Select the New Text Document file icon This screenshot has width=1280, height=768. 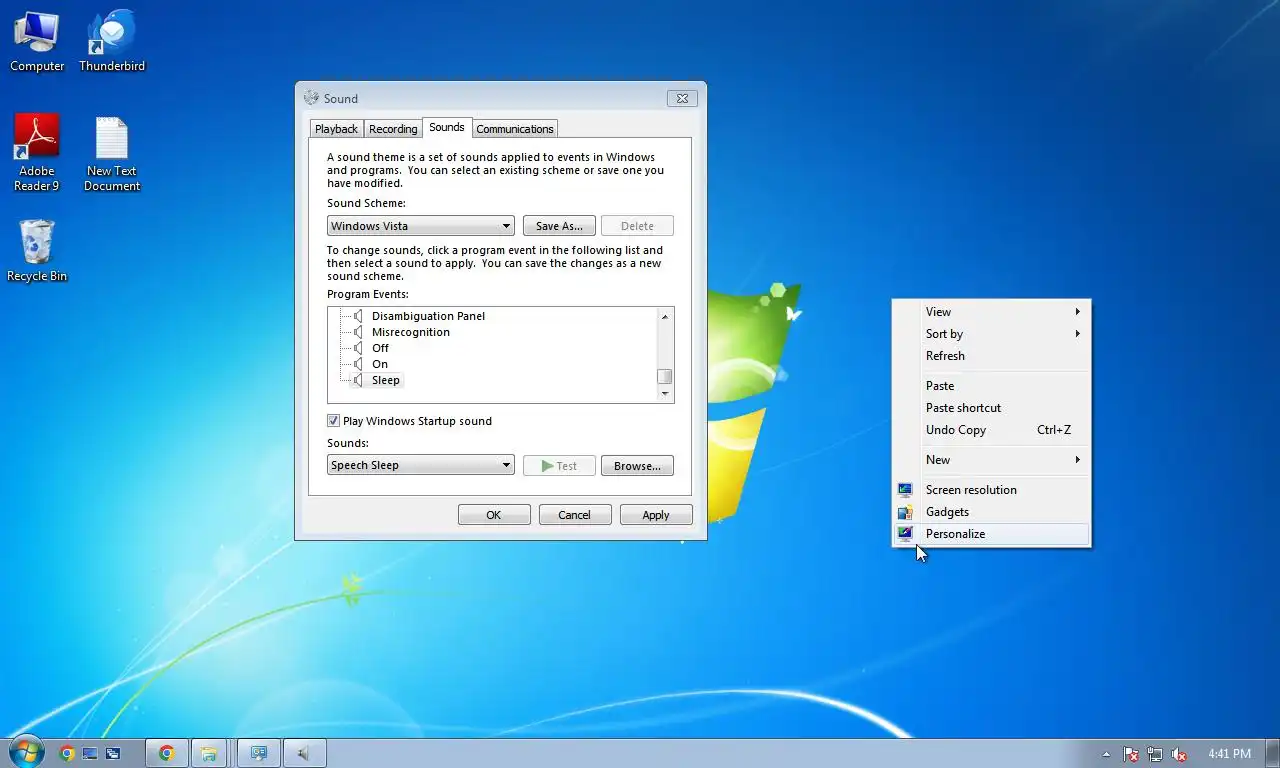click(112, 153)
